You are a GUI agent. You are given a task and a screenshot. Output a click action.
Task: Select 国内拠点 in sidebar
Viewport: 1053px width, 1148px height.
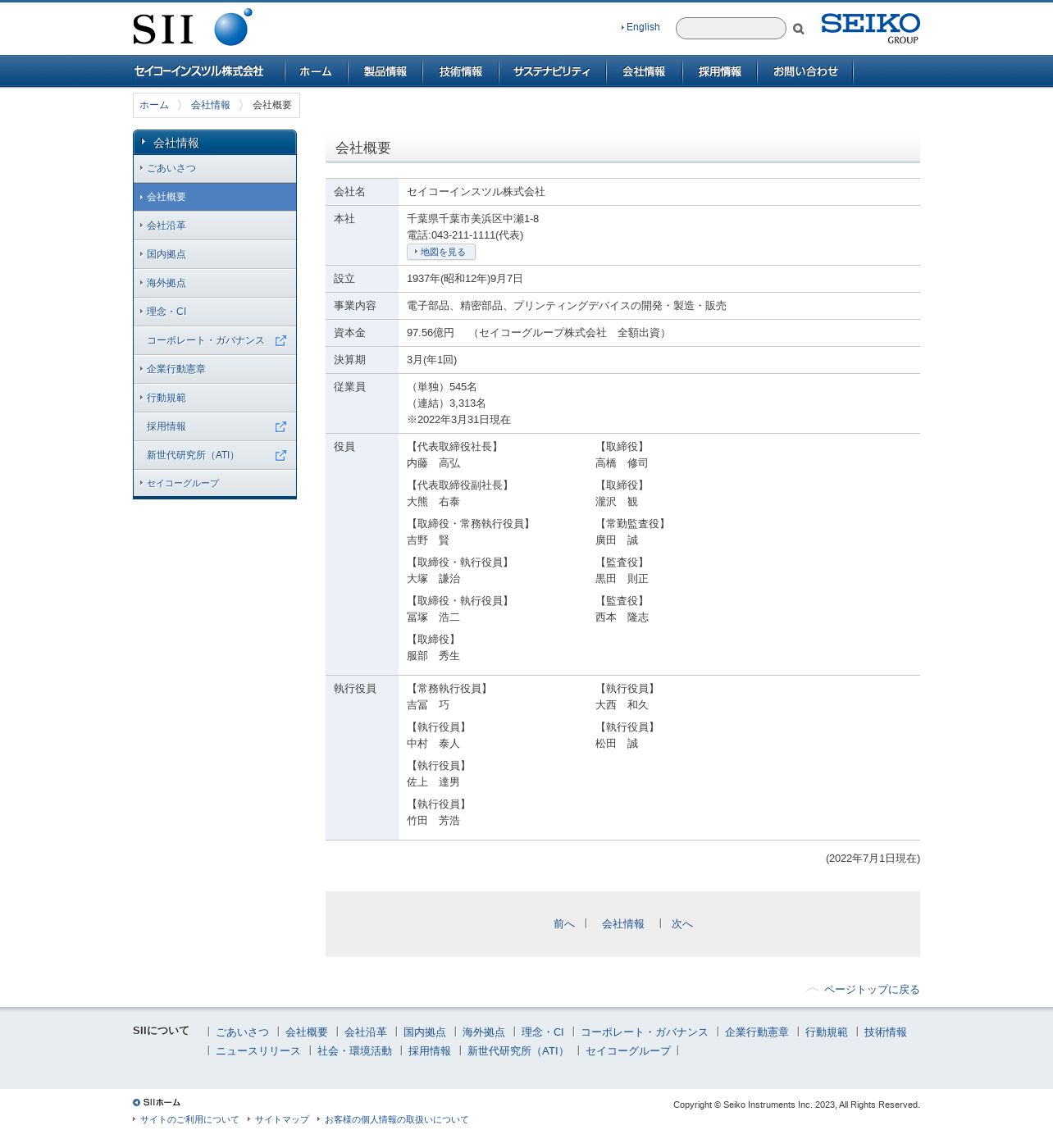(x=215, y=254)
